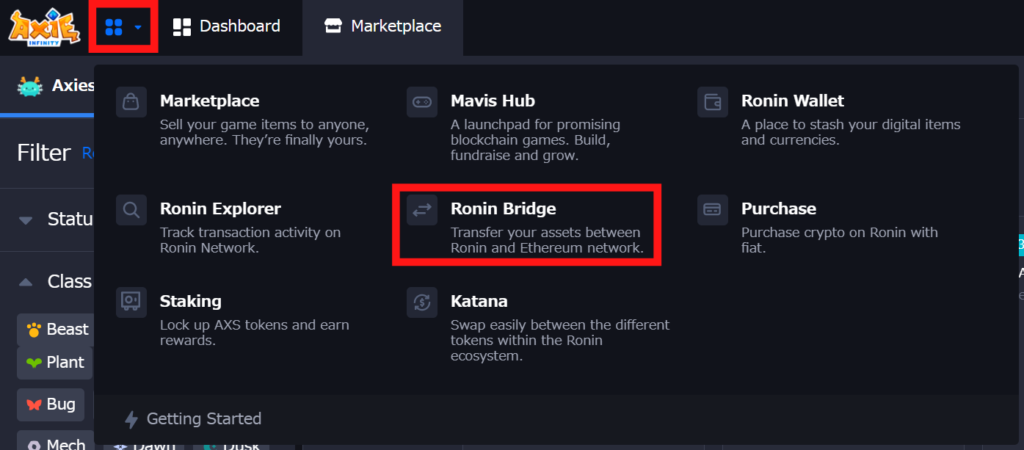This screenshot has width=1024, height=450.
Task: Click the Mavis Hub gamepad icon
Action: 422,102
